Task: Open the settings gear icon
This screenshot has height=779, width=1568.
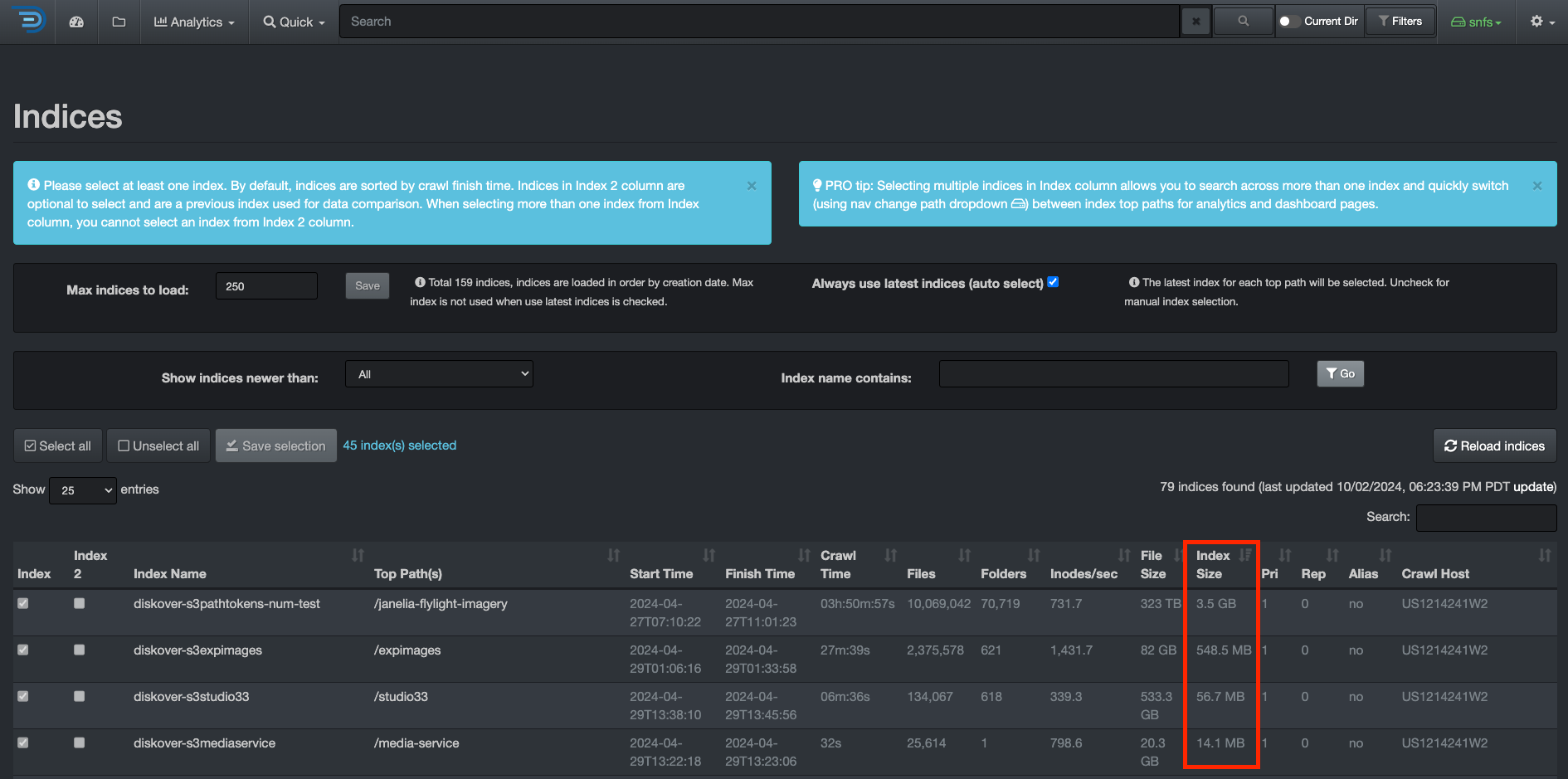Action: [1536, 21]
